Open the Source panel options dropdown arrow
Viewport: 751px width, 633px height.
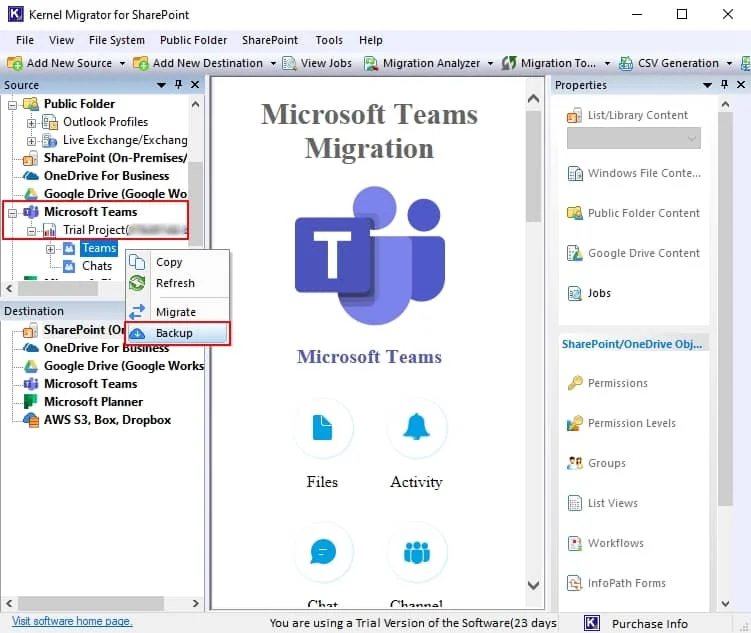tap(161, 85)
